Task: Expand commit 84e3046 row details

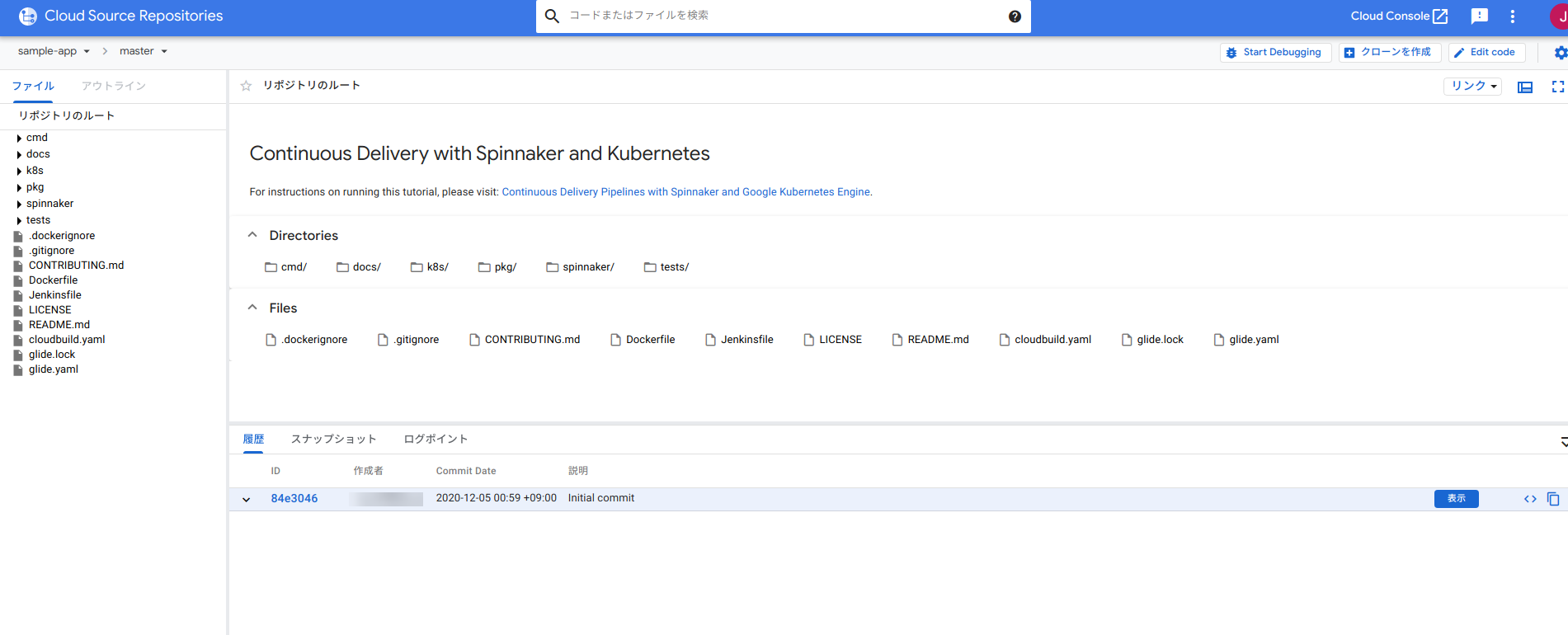Action: (x=246, y=500)
